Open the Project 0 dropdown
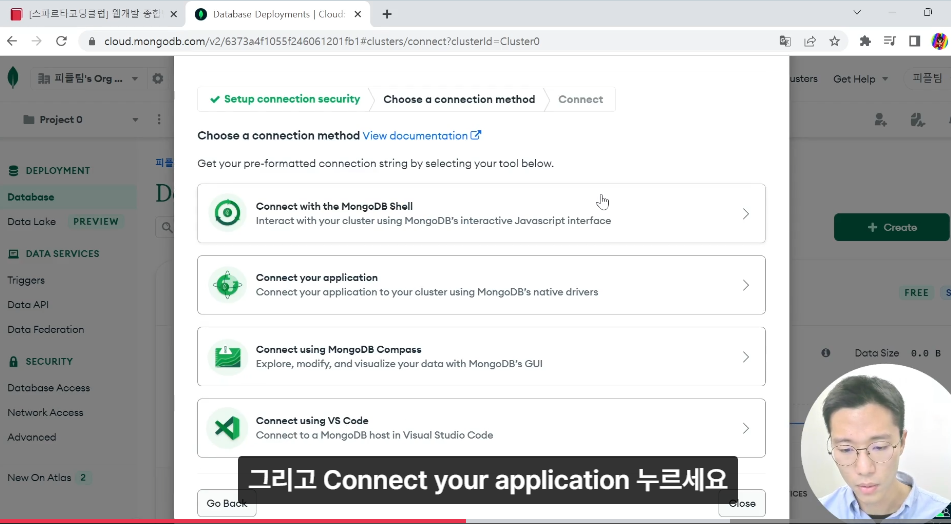The image size is (951, 524). pos(81,119)
